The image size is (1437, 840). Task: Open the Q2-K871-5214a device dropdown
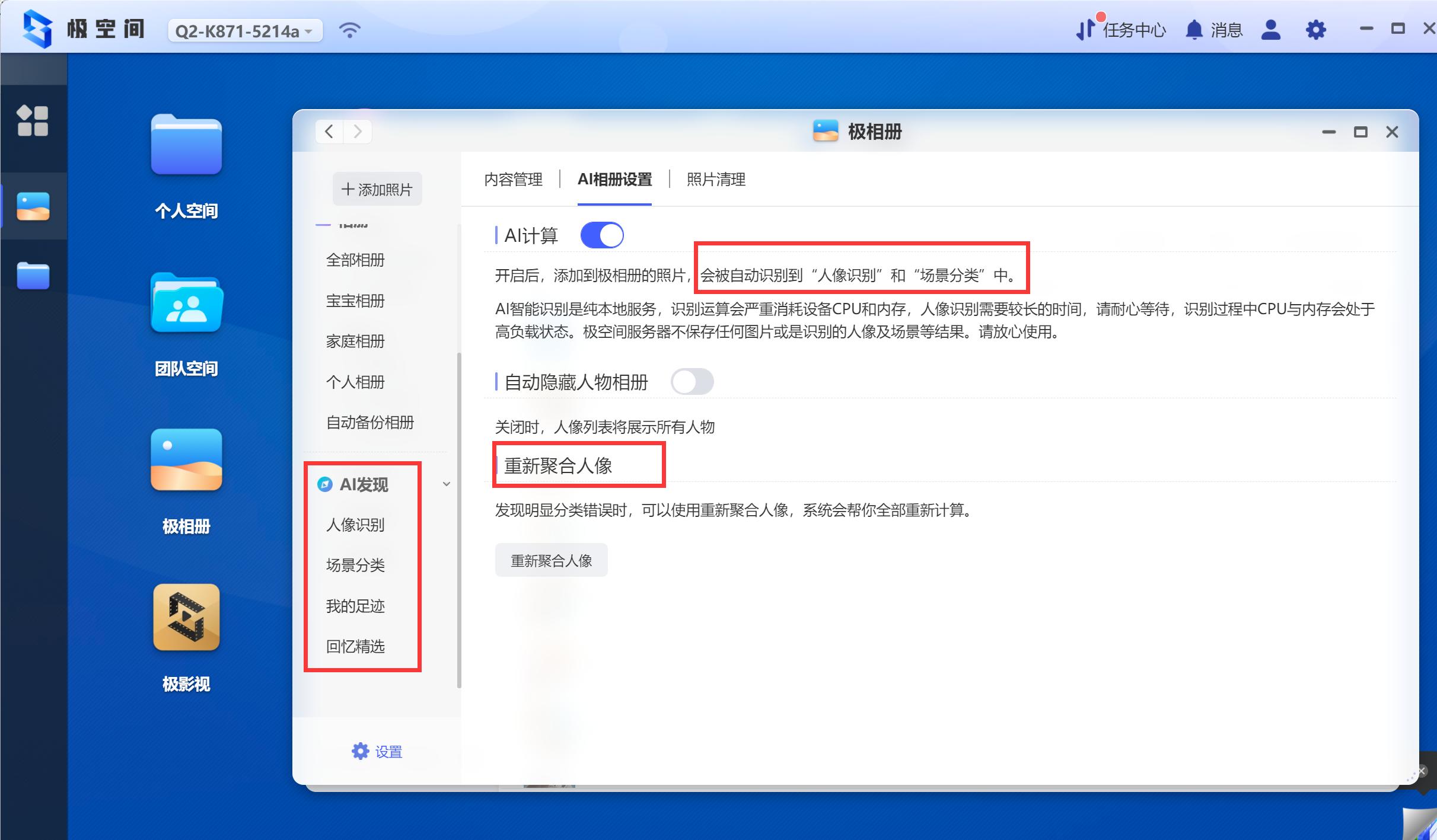[x=245, y=30]
